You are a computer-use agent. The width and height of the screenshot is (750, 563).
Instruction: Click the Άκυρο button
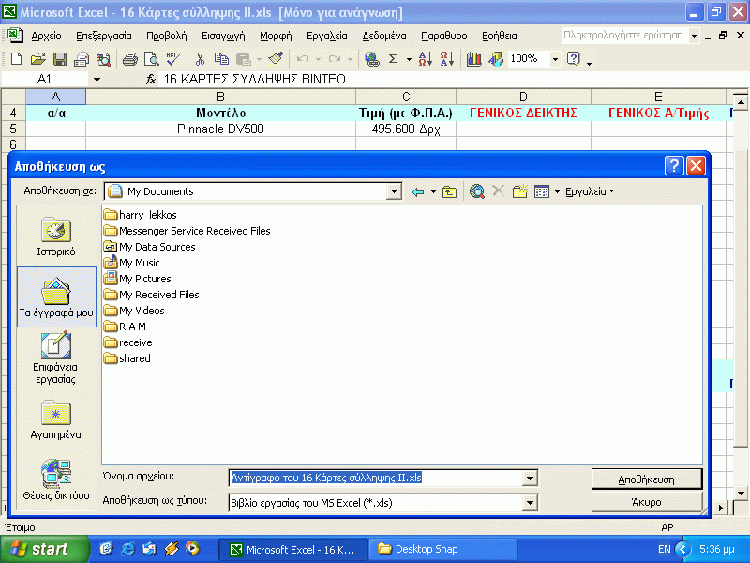click(646, 502)
